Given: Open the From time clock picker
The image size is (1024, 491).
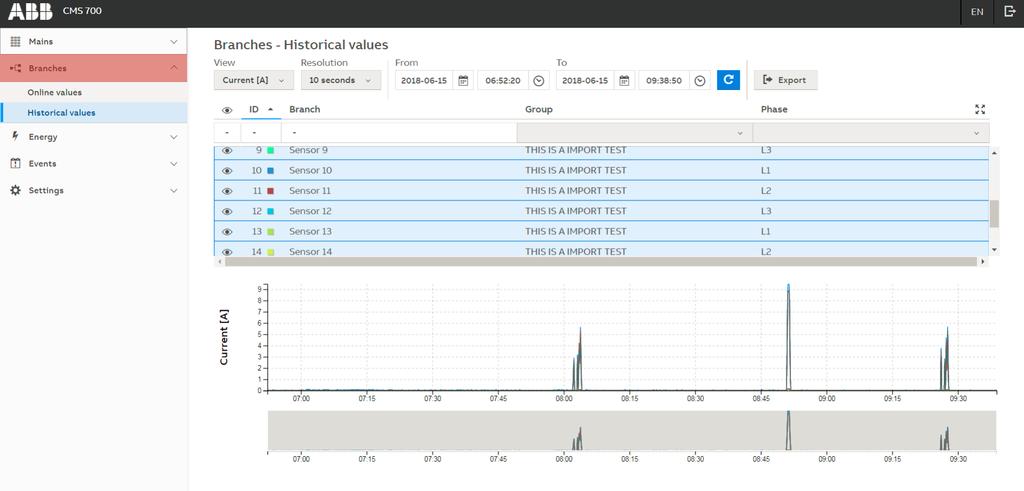Looking at the screenshot, I should pos(539,80).
